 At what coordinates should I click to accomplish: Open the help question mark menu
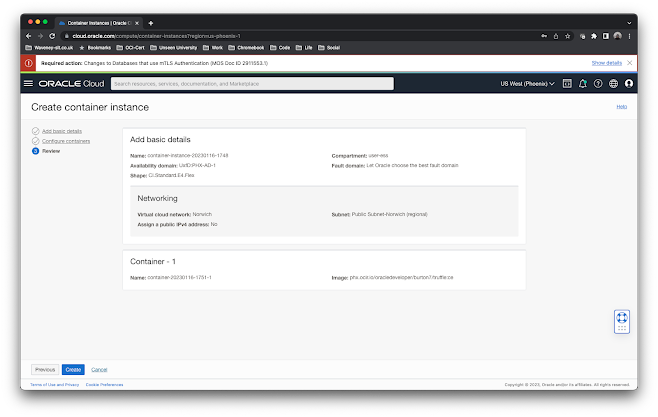598,83
